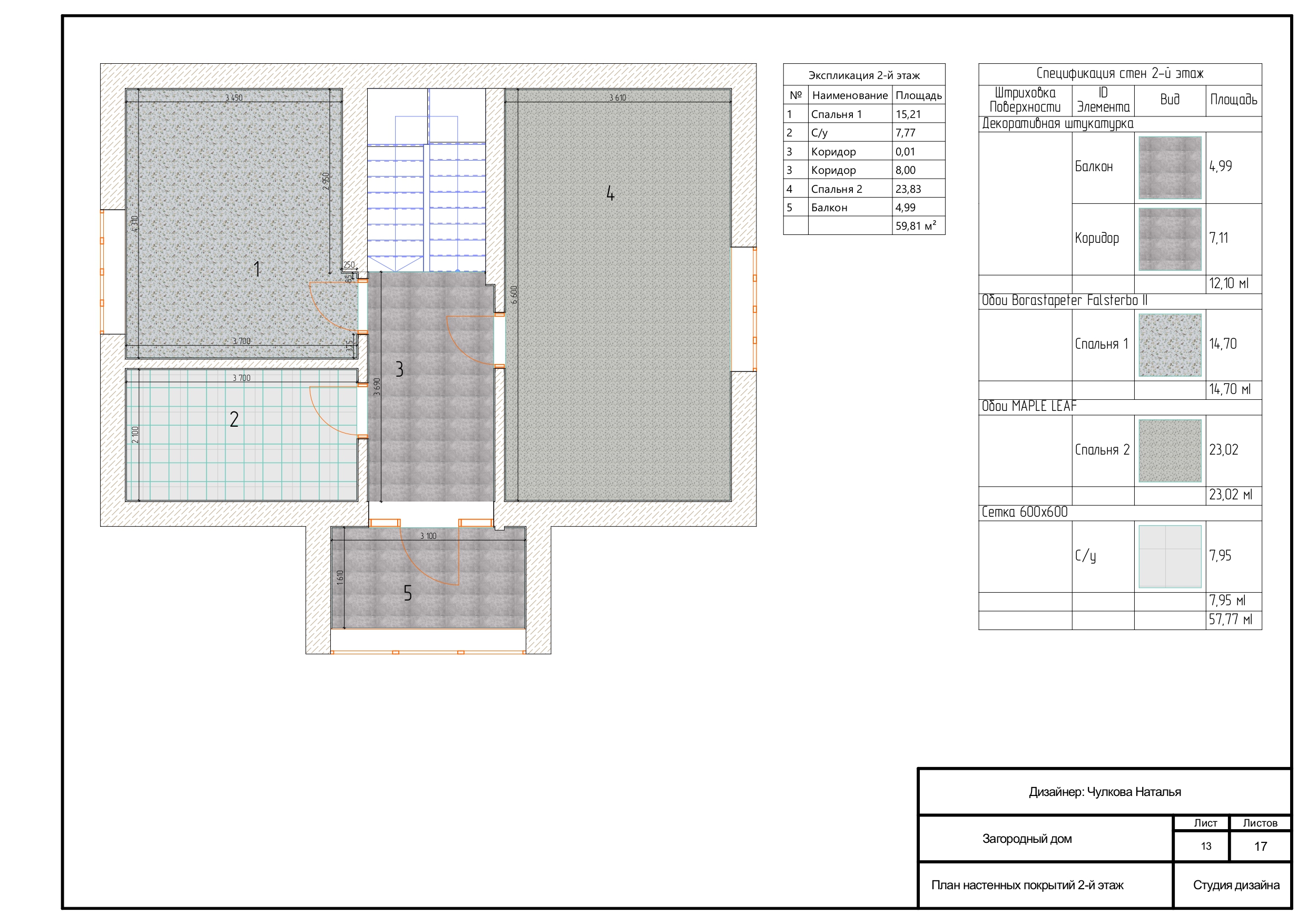Click the Коридор plaster texture swatch
The image size is (1307, 924).
click(1170, 239)
